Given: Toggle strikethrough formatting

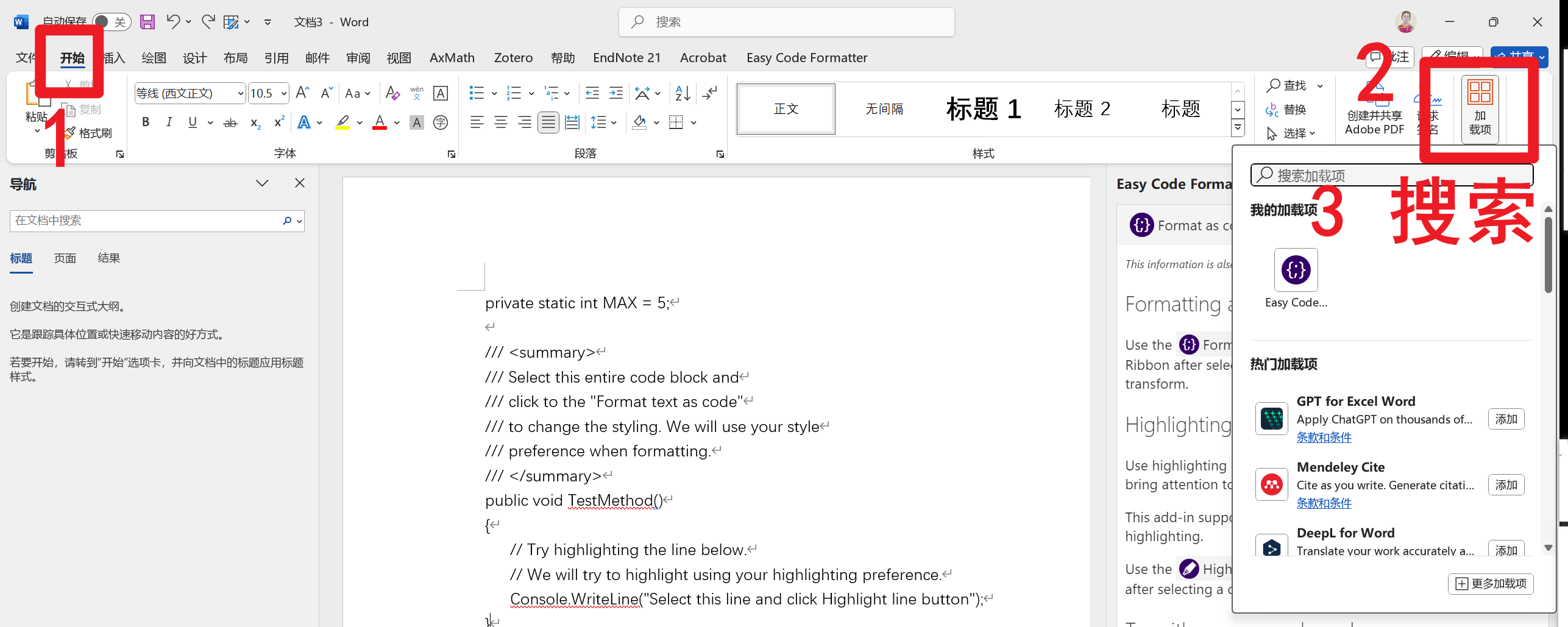Looking at the screenshot, I should (230, 122).
